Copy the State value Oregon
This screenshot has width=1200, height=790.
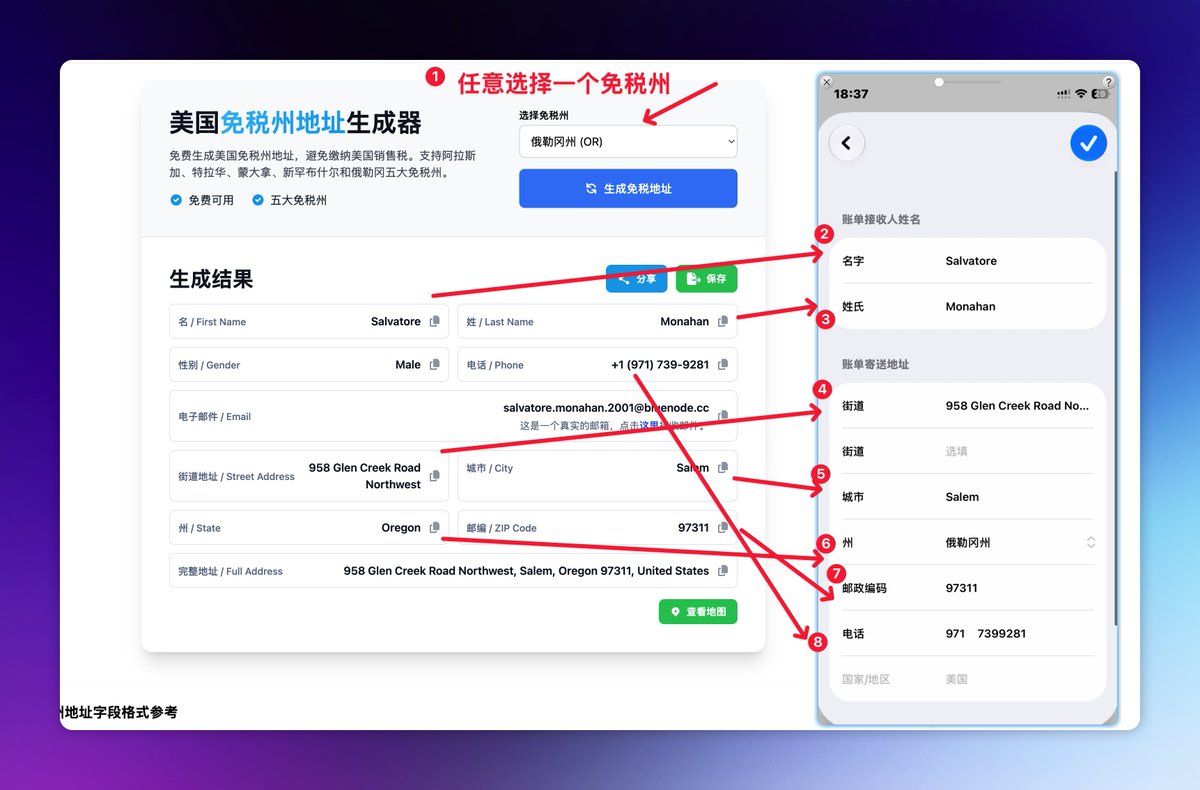coord(434,527)
